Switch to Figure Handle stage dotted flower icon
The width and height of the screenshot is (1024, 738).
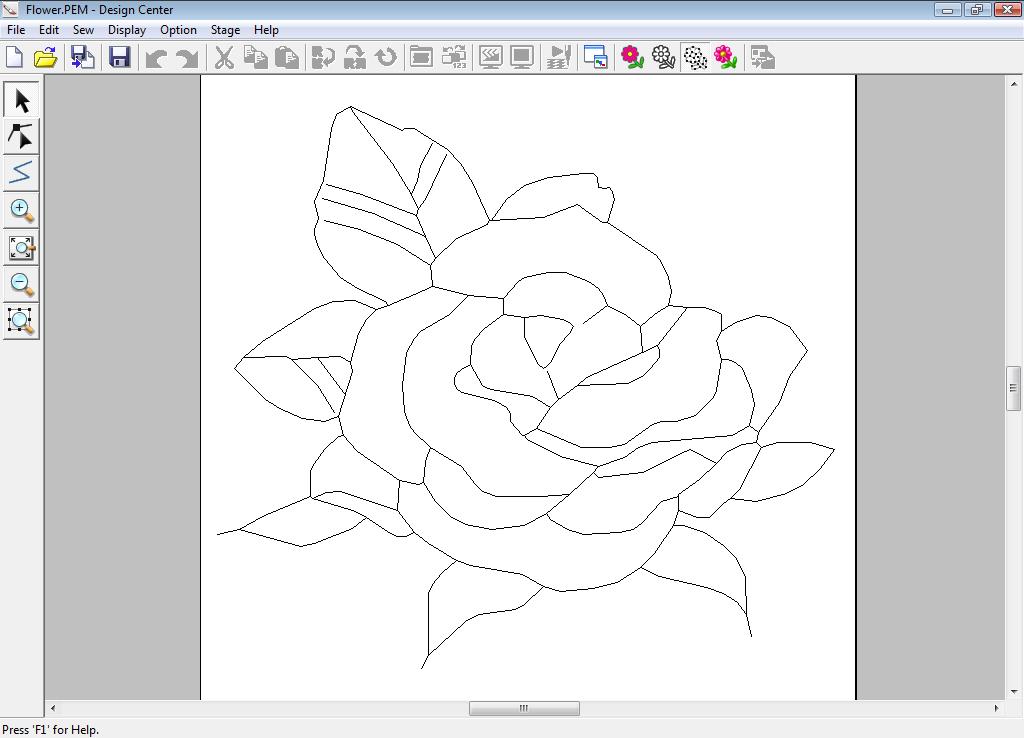tap(695, 57)
